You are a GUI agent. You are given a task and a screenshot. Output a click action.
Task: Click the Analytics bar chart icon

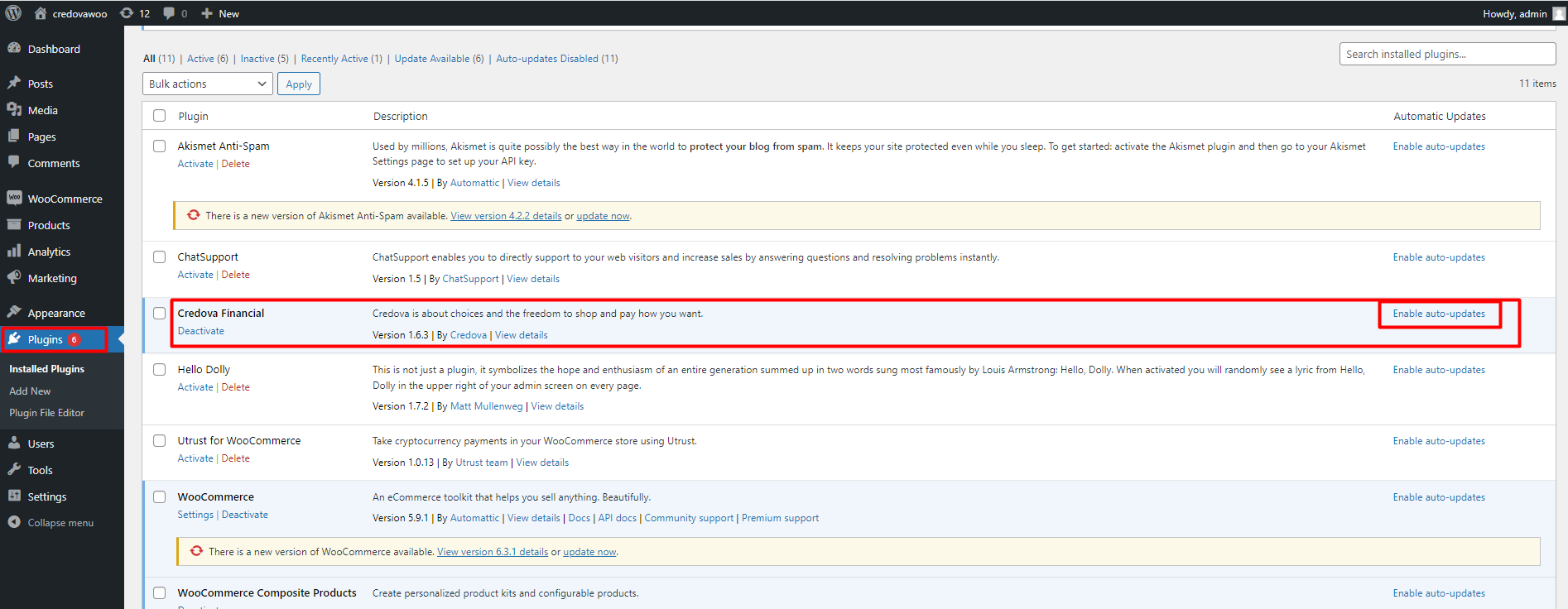pyautogui.click(x=14, y=251)
